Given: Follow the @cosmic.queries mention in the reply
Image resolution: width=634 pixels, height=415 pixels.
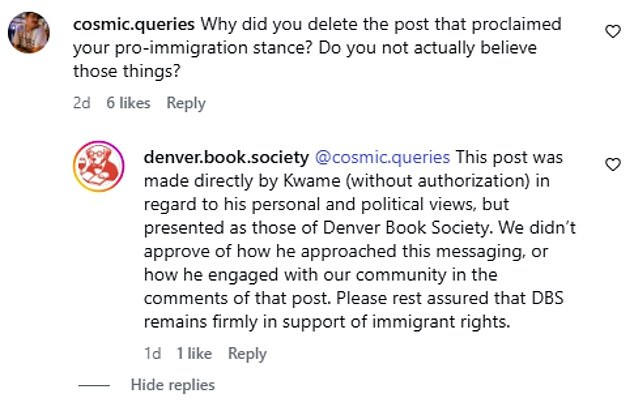Looking at the screenshot, I should [385, 158].
